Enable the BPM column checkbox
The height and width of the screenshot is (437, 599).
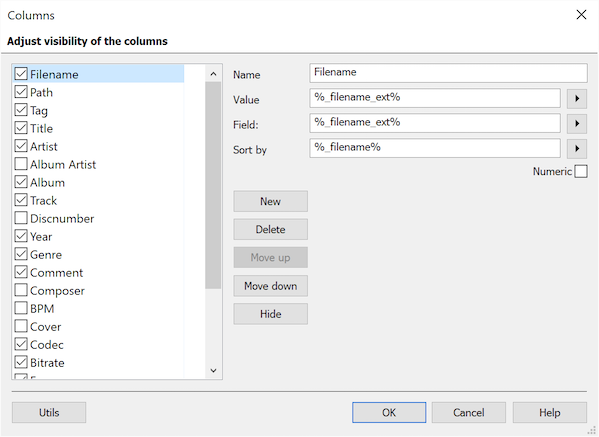[x=21, y=308]
